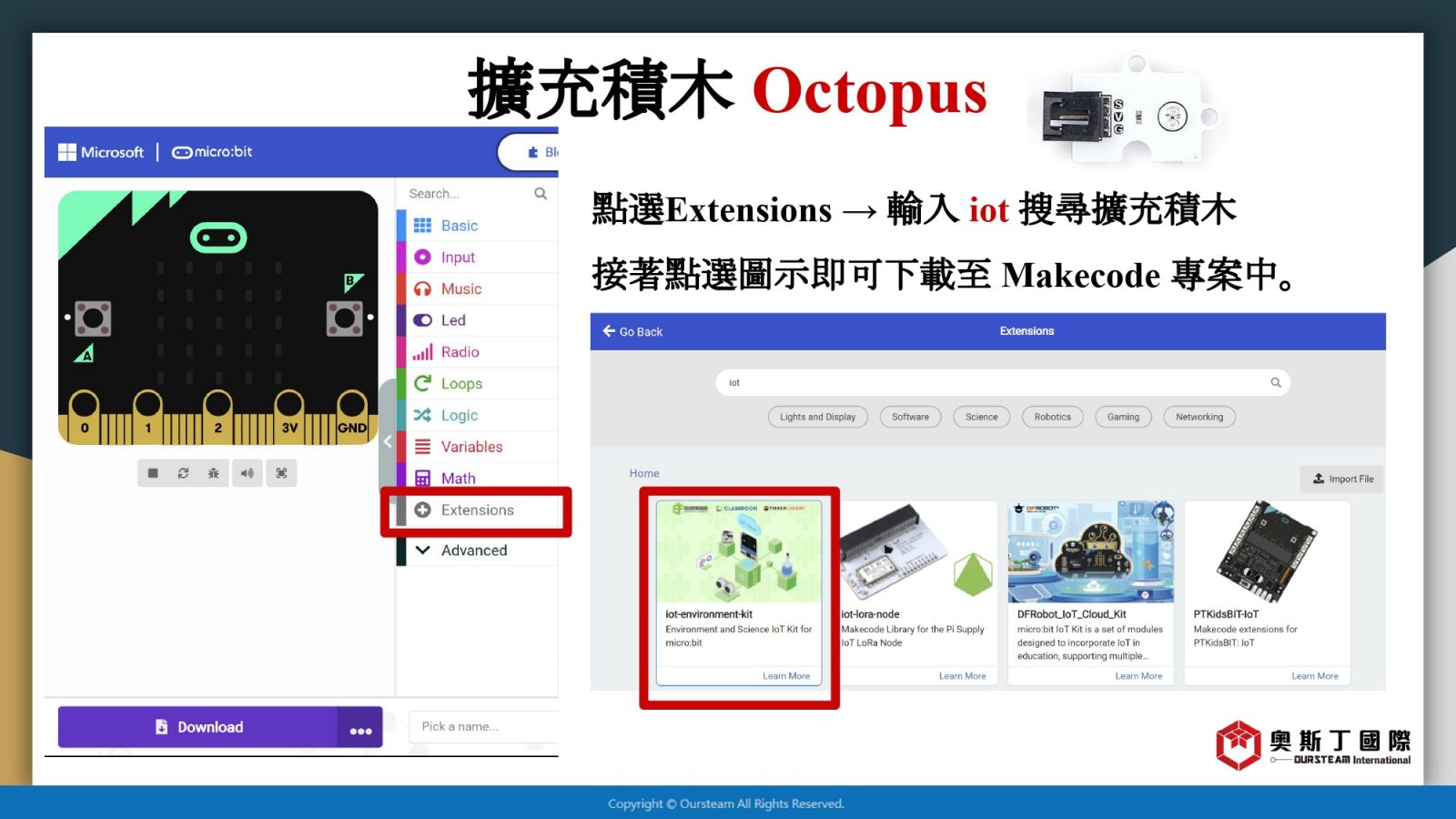The height and width of the screenshot is (819, 1456).
Task: Learn More about PTKidsBIT-IoT
Action: 1315,676
